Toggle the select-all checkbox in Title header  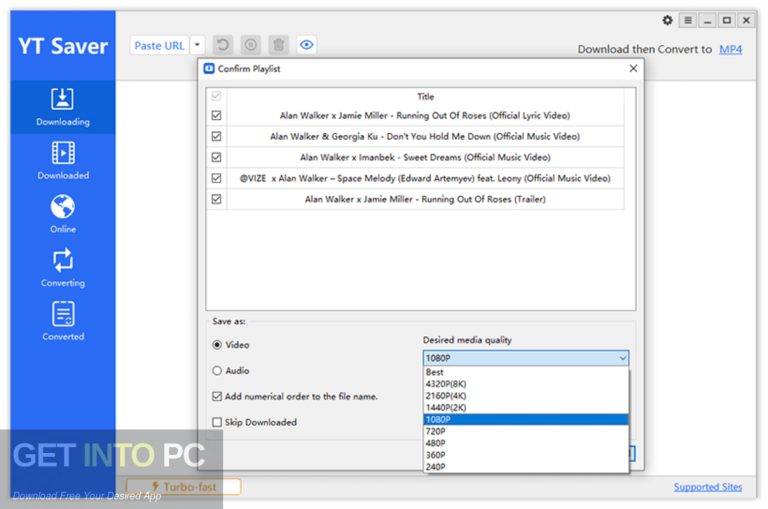pyautogui.click(x=216, y=96)
